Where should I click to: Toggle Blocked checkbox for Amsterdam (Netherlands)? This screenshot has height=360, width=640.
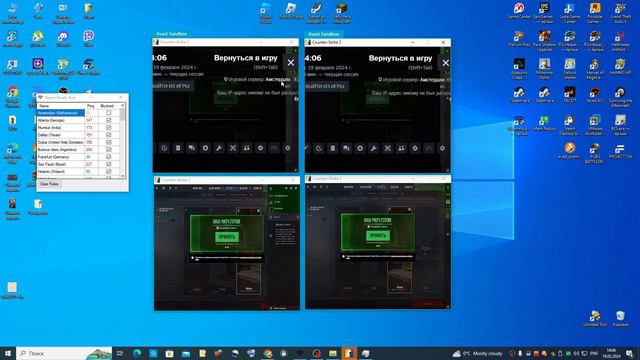coord(109,113)
